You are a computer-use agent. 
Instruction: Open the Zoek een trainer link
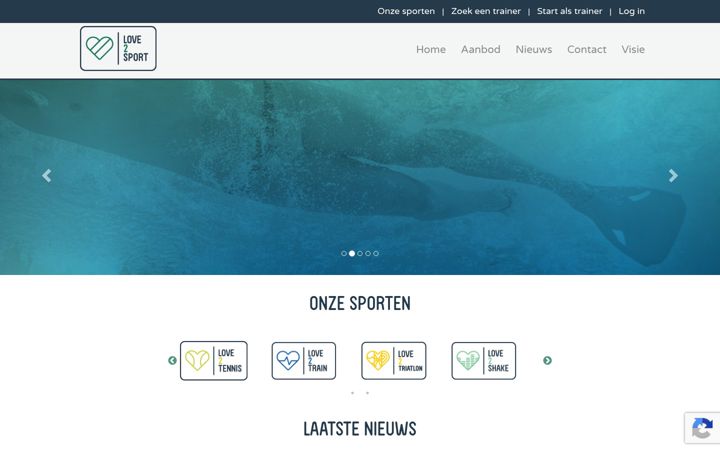[x=486, y=11]
